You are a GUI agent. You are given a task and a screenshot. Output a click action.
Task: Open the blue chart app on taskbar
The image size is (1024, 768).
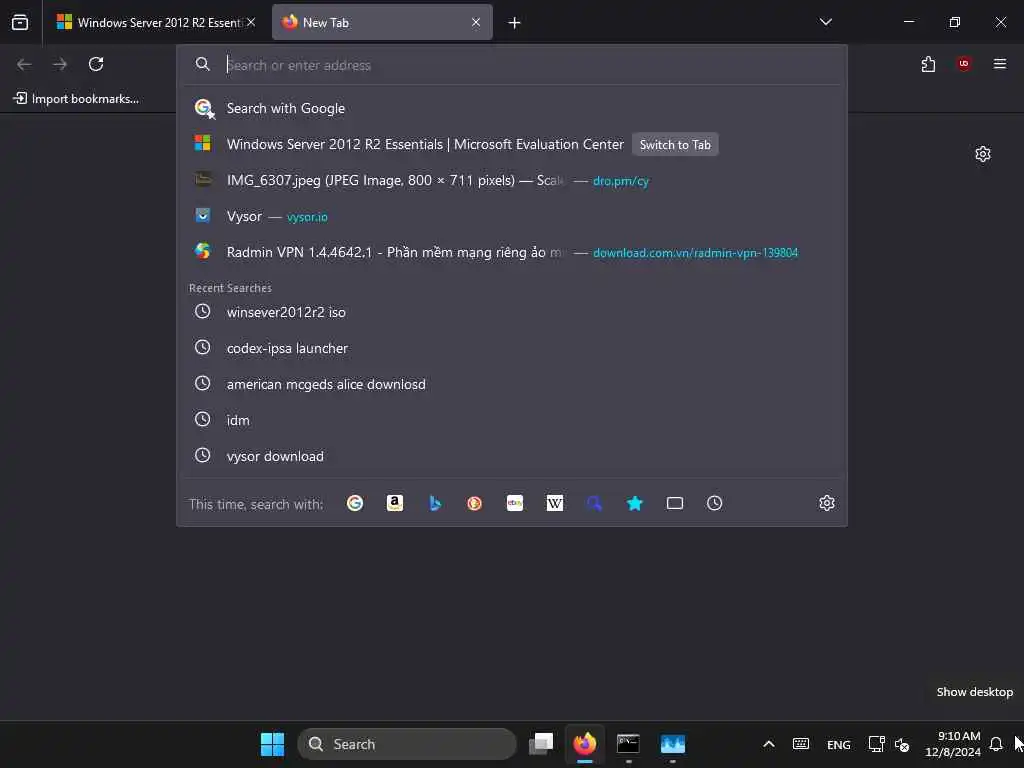(673, 744)
